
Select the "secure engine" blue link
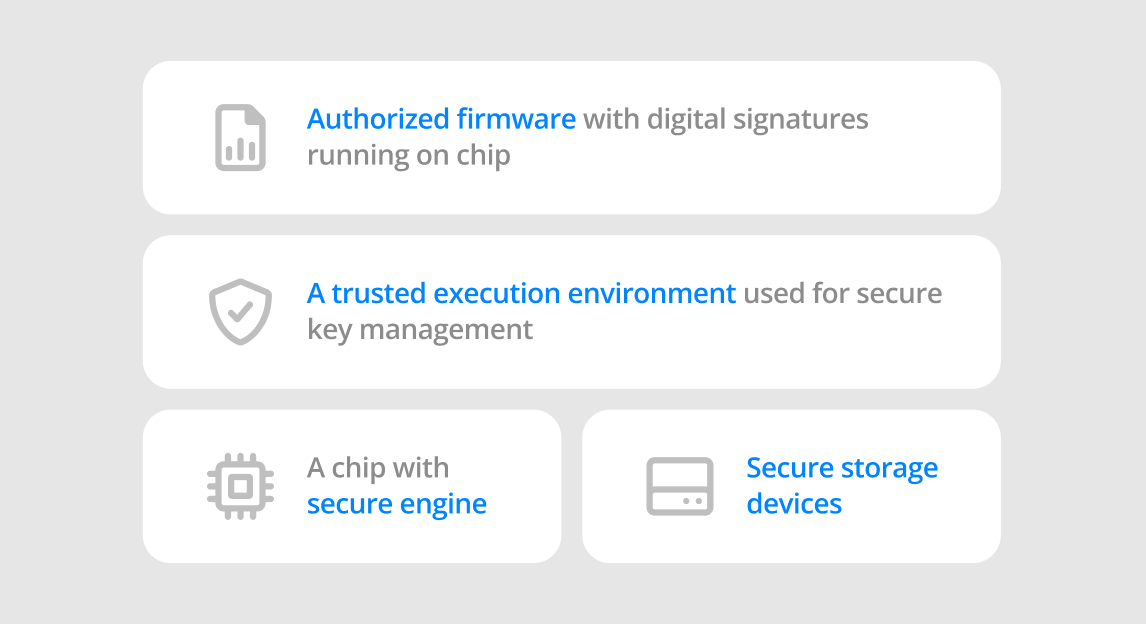[x=396, y=504]
